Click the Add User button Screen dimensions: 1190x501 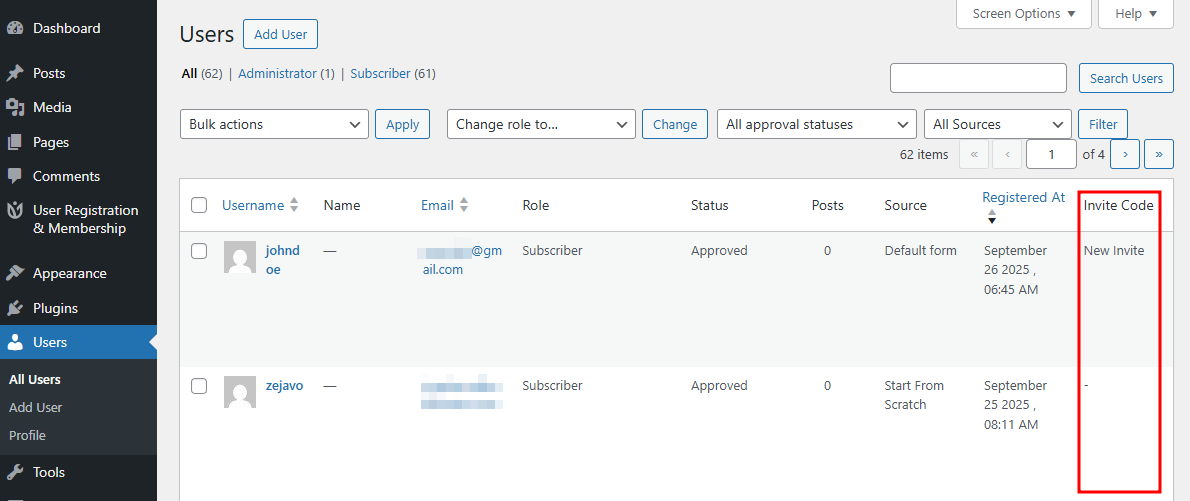(x=280, y=35)
